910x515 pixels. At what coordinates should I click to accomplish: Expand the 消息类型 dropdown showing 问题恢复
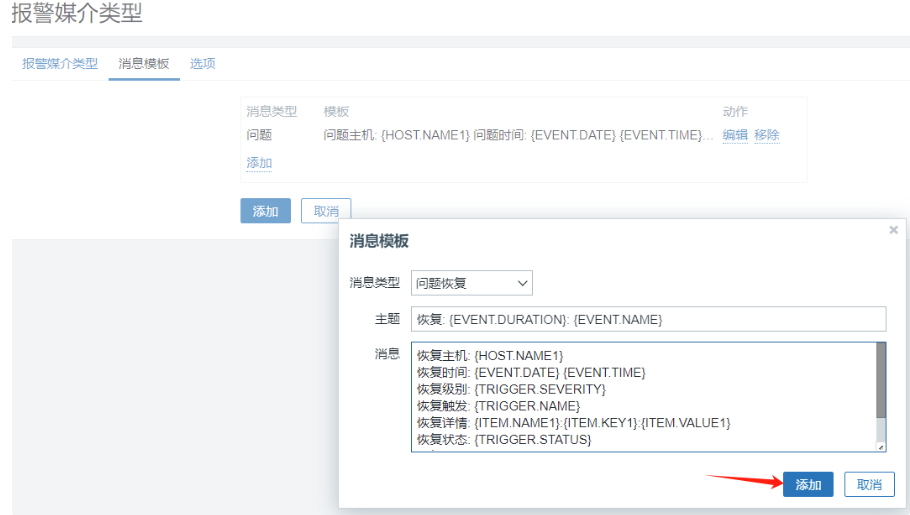[x=472, y=283]
